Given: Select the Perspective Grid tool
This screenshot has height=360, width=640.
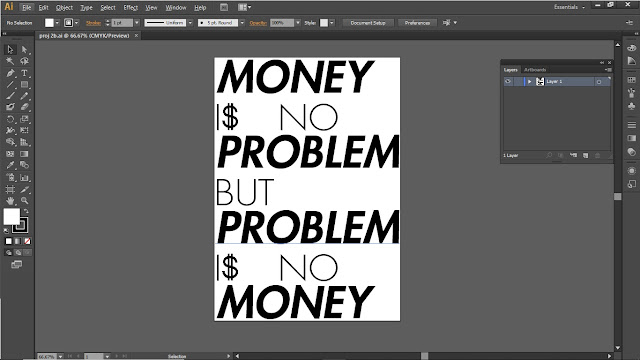Looking at the screenshot, I should (x=24, y=142).
